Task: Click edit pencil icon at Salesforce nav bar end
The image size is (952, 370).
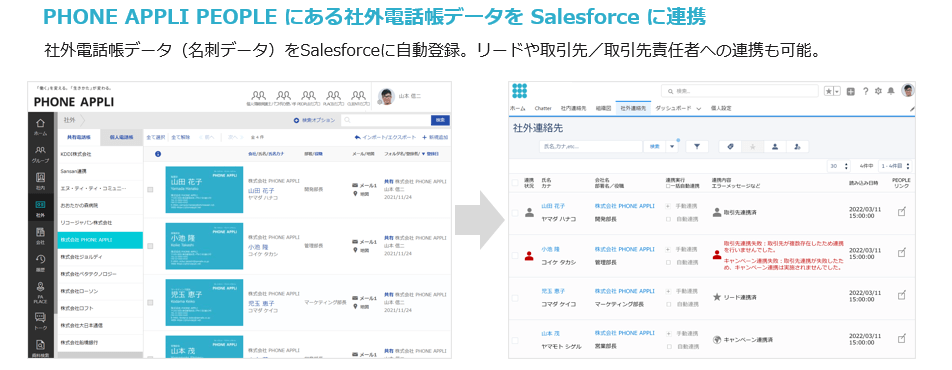Action: click(912, 108)
